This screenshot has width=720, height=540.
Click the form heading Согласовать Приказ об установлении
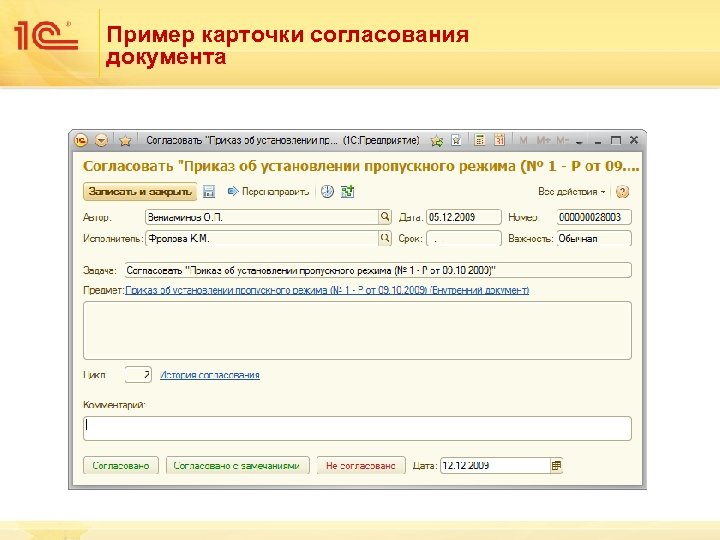coord(361,166)
